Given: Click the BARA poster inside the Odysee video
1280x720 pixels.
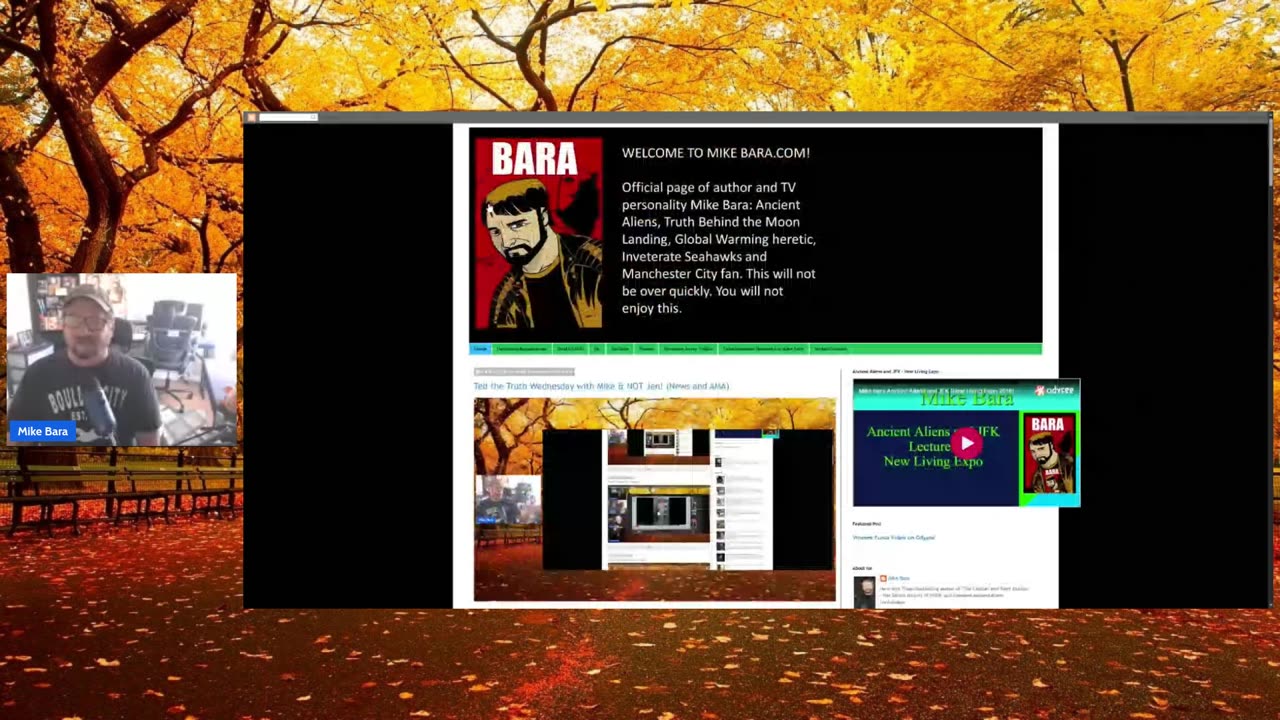Looking at the screenshot, I should click(1047, 455).
